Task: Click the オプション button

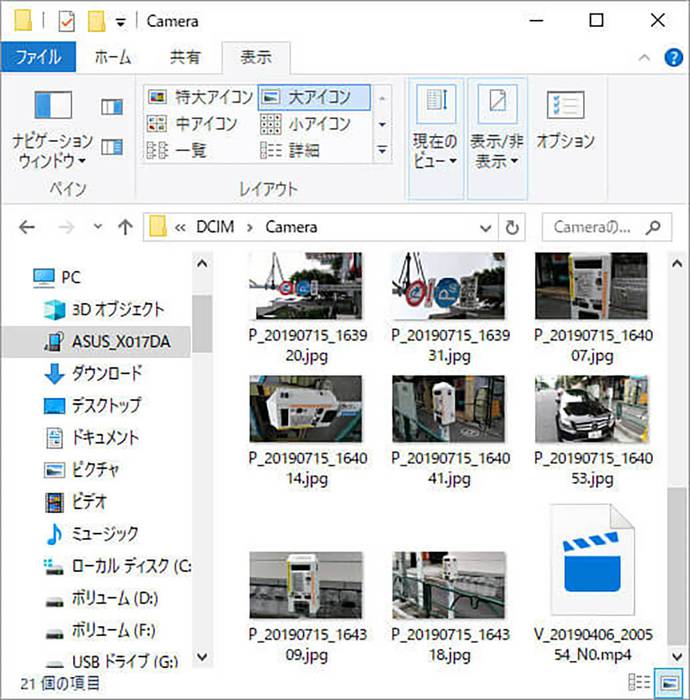Action: tap(565, 121)
